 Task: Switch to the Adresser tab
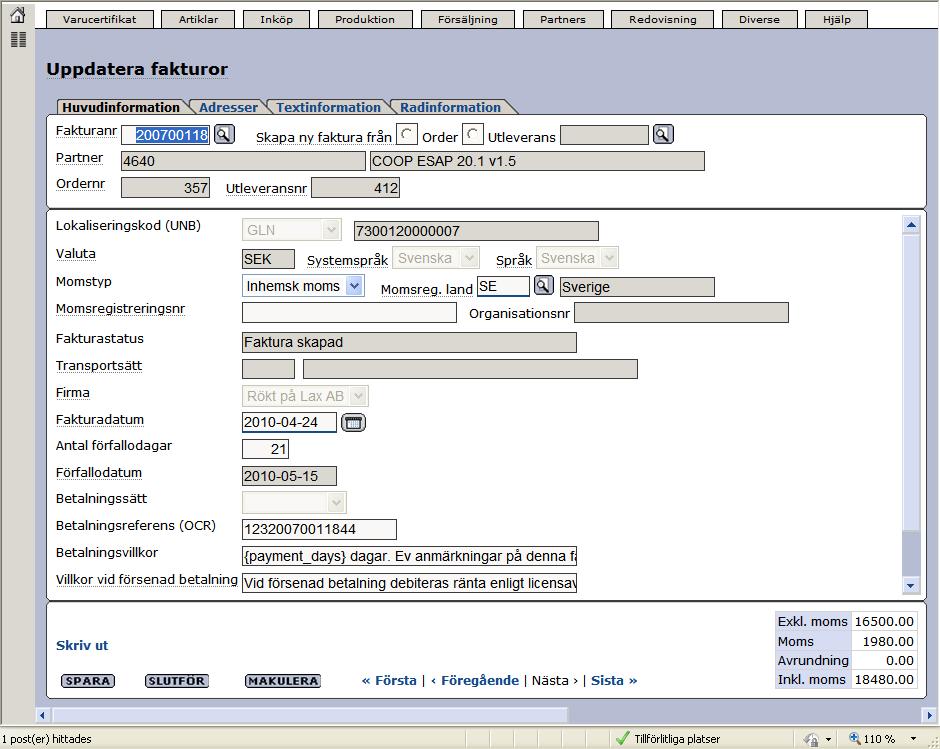coord(228,107)
